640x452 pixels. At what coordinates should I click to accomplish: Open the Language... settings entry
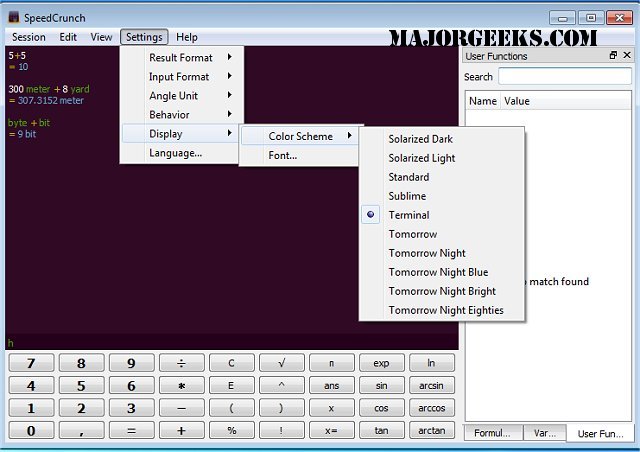tap(182, 153)
